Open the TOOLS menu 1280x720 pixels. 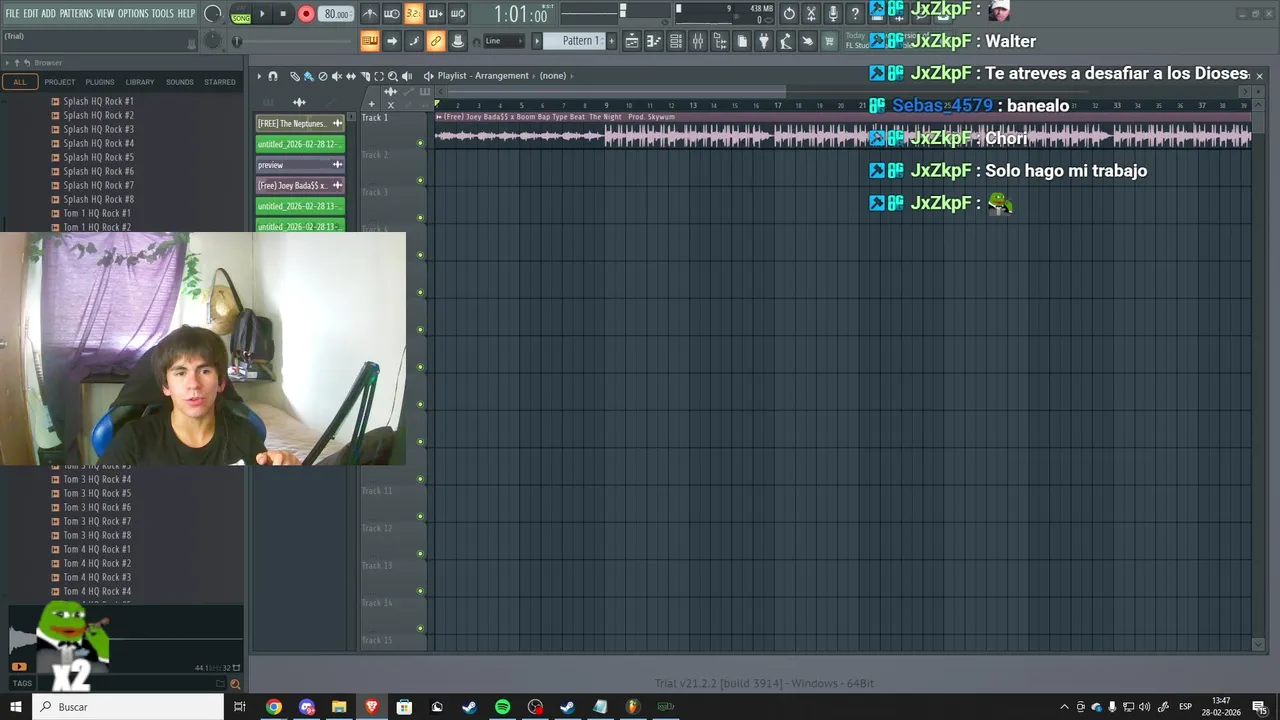point(163,13)
